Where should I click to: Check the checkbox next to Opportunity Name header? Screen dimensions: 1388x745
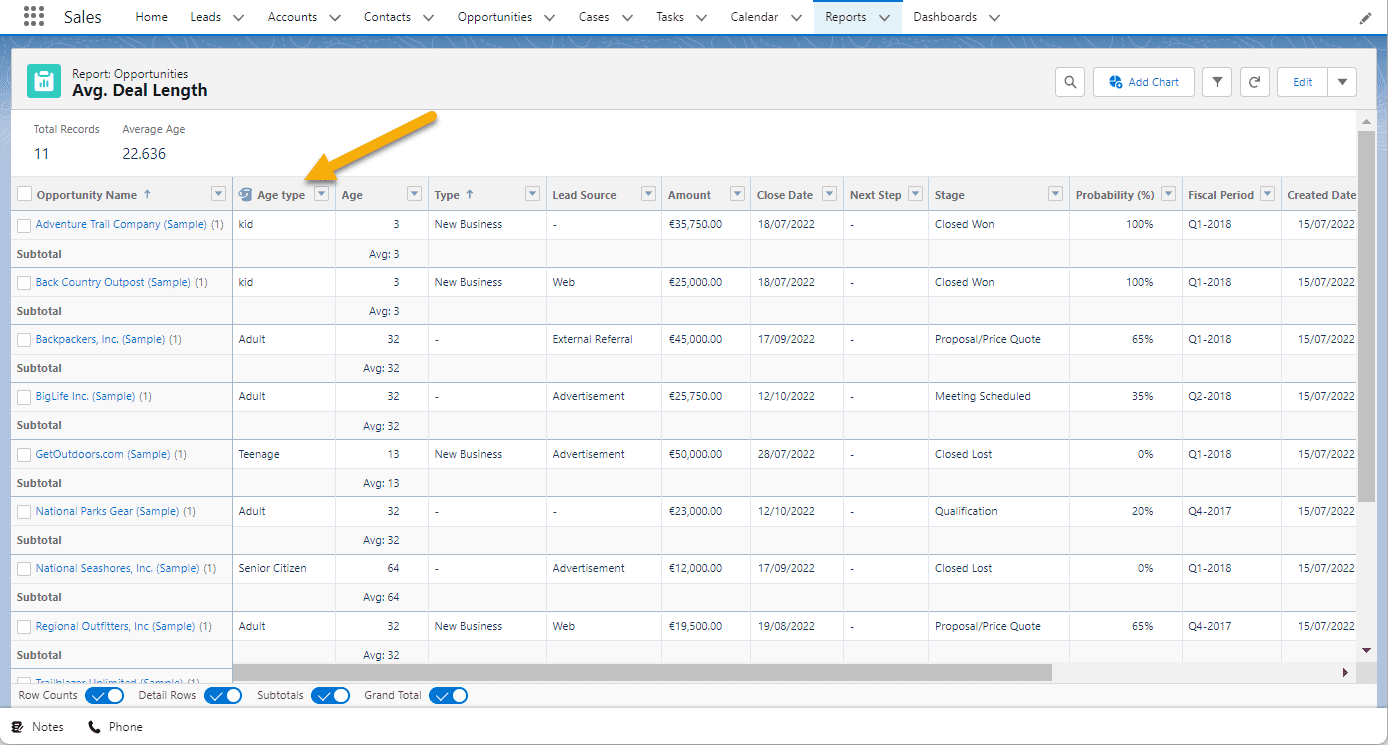pyautogui.click(x=24, y=193)
